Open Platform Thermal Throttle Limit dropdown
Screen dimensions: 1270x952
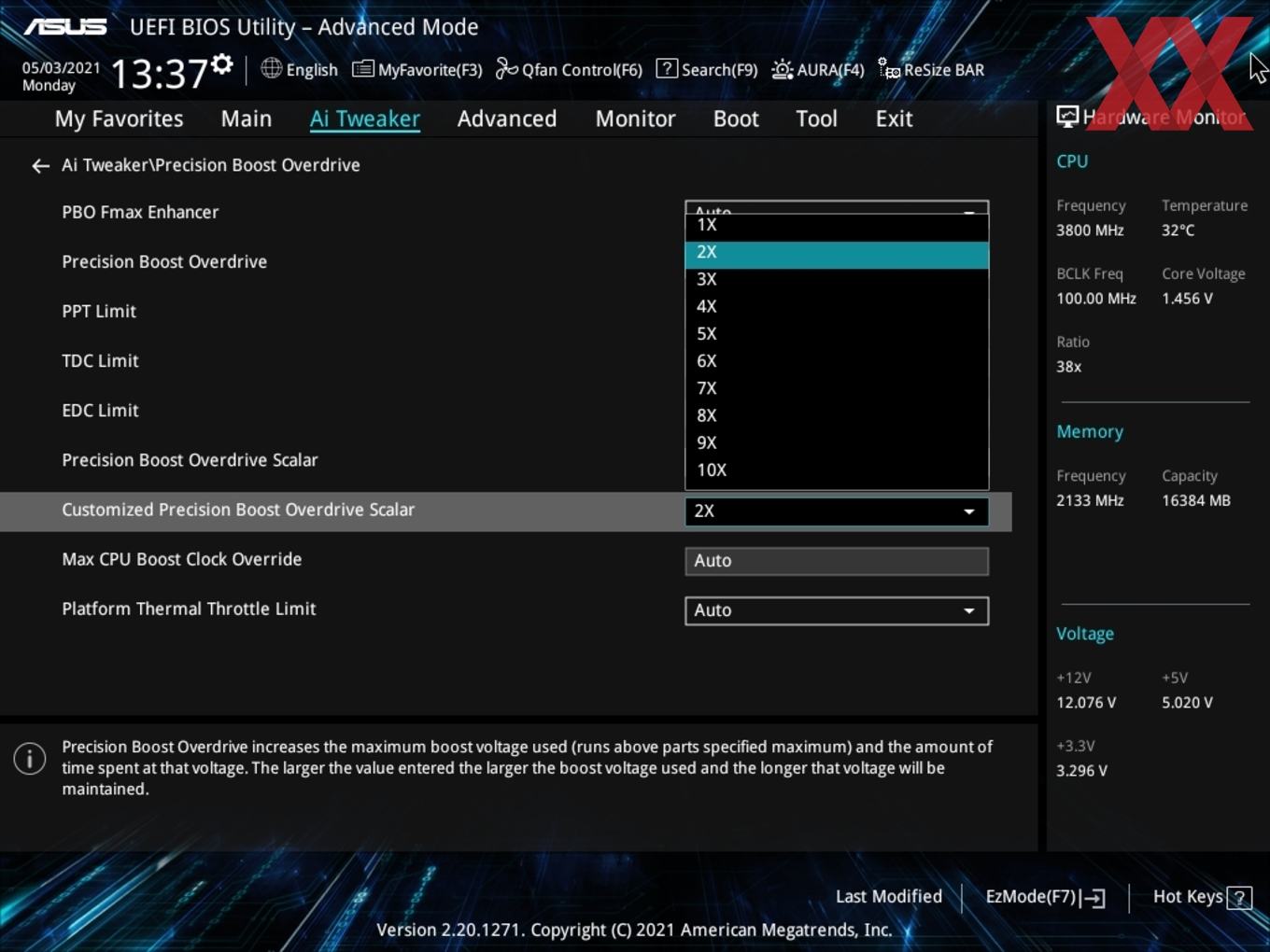[837, 610]
